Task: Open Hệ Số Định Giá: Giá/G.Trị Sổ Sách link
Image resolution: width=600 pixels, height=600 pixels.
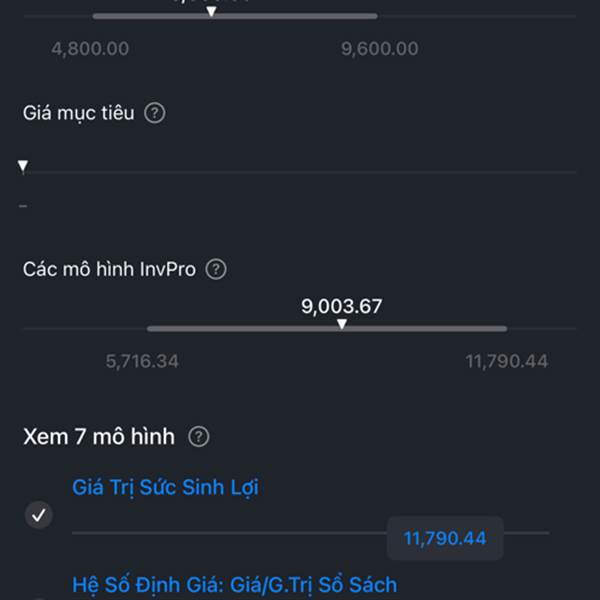Action: [x=234, y=584]
